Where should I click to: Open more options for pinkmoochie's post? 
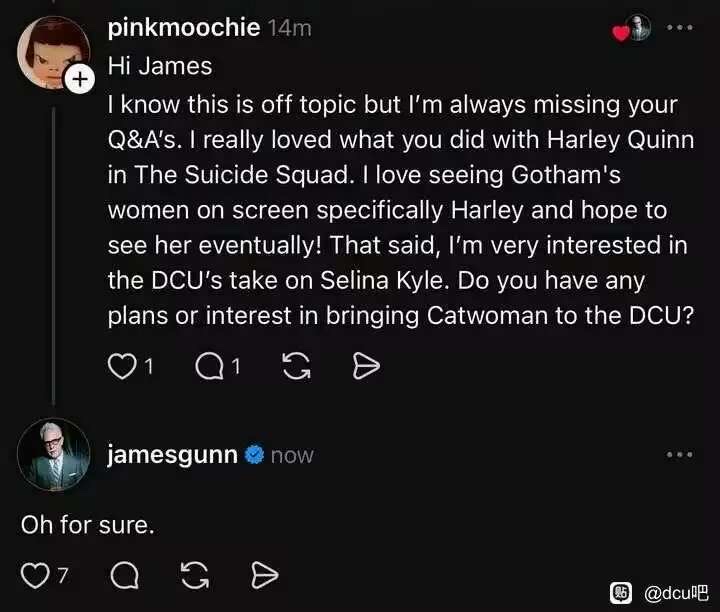pyautogui.click(x=679, y=28)
